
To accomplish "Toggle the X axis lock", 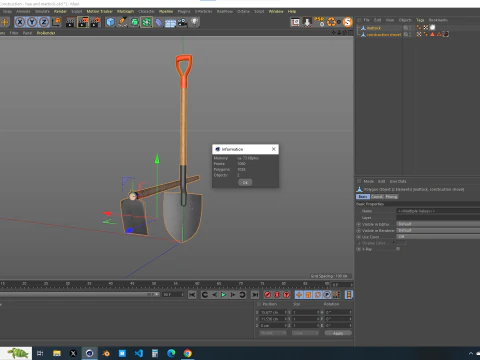I will pos(20,22).
